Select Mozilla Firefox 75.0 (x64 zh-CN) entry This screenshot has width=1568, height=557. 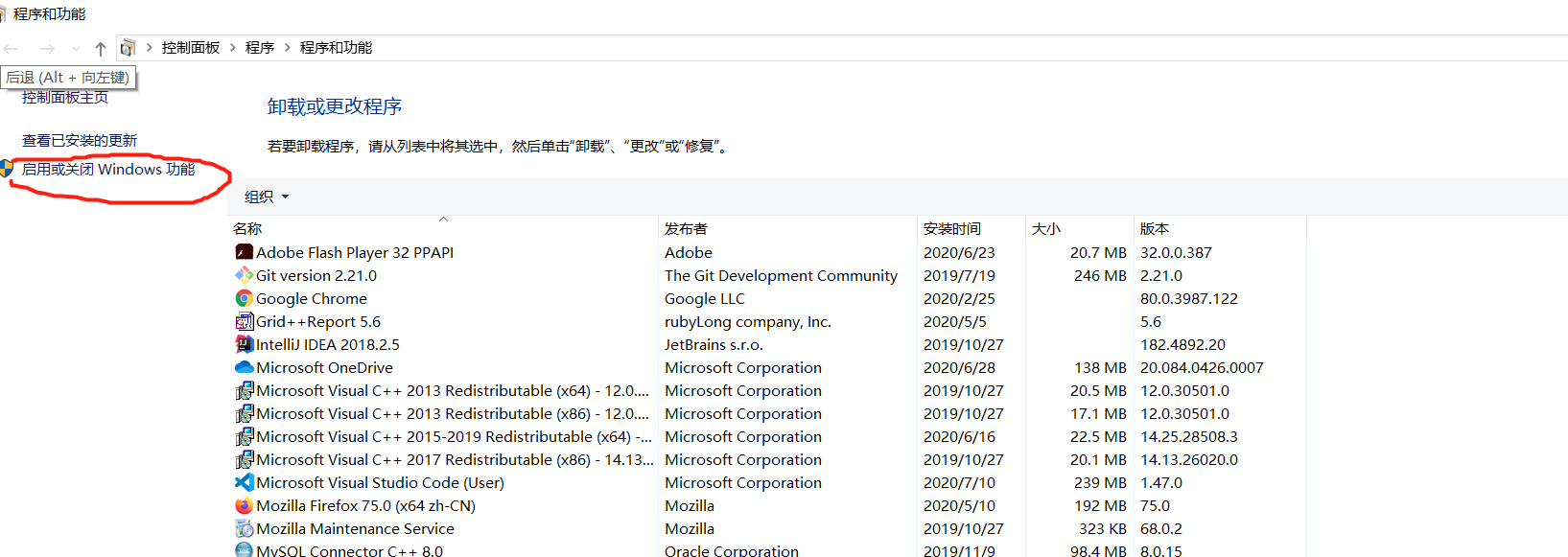(365, 505)
